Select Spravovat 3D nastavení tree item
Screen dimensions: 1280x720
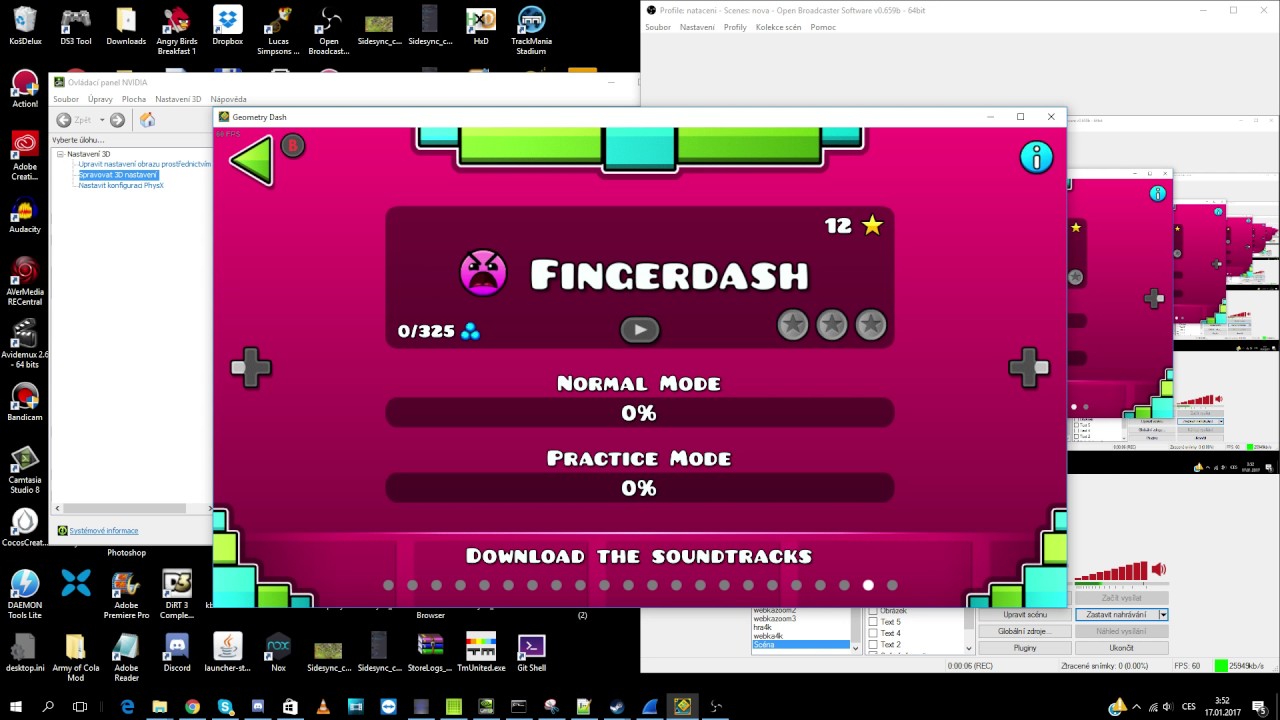click(x=118, y=175)
